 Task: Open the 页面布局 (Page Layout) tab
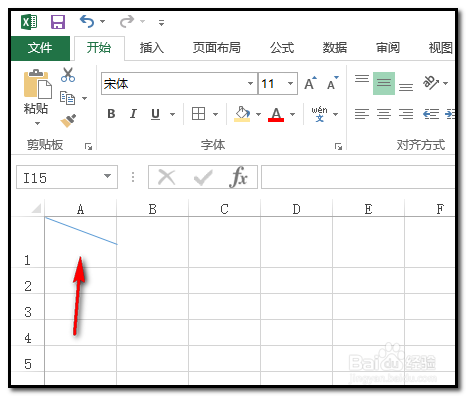click(217, 48)
